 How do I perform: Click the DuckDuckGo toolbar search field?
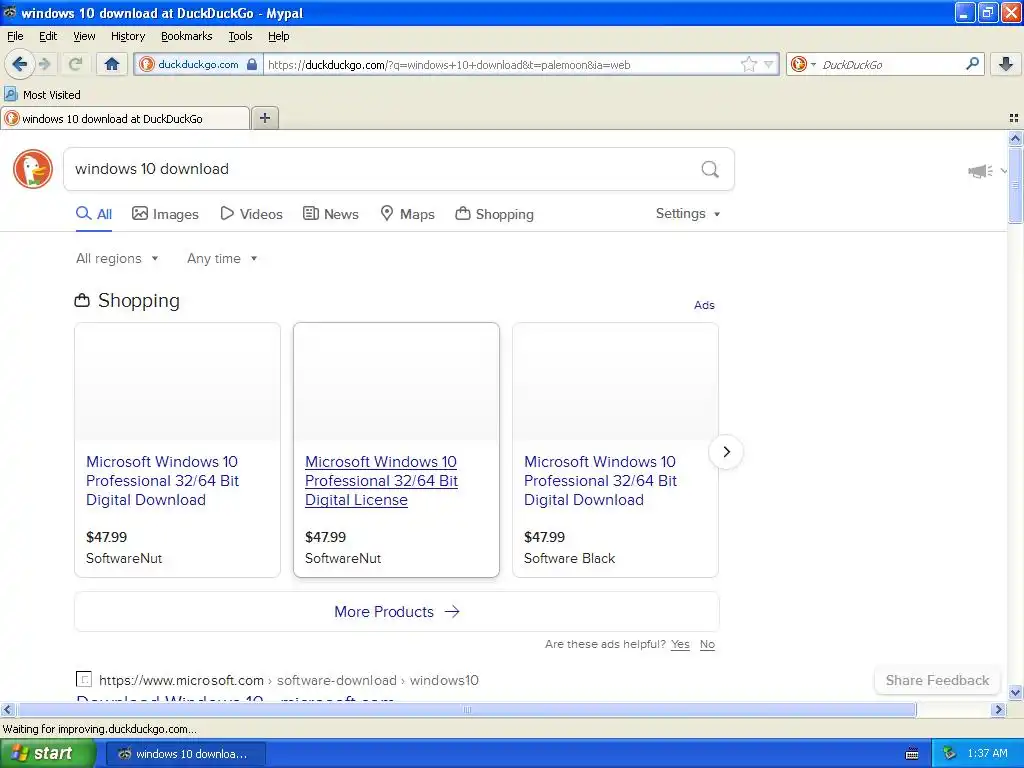(x=891, y=64)
